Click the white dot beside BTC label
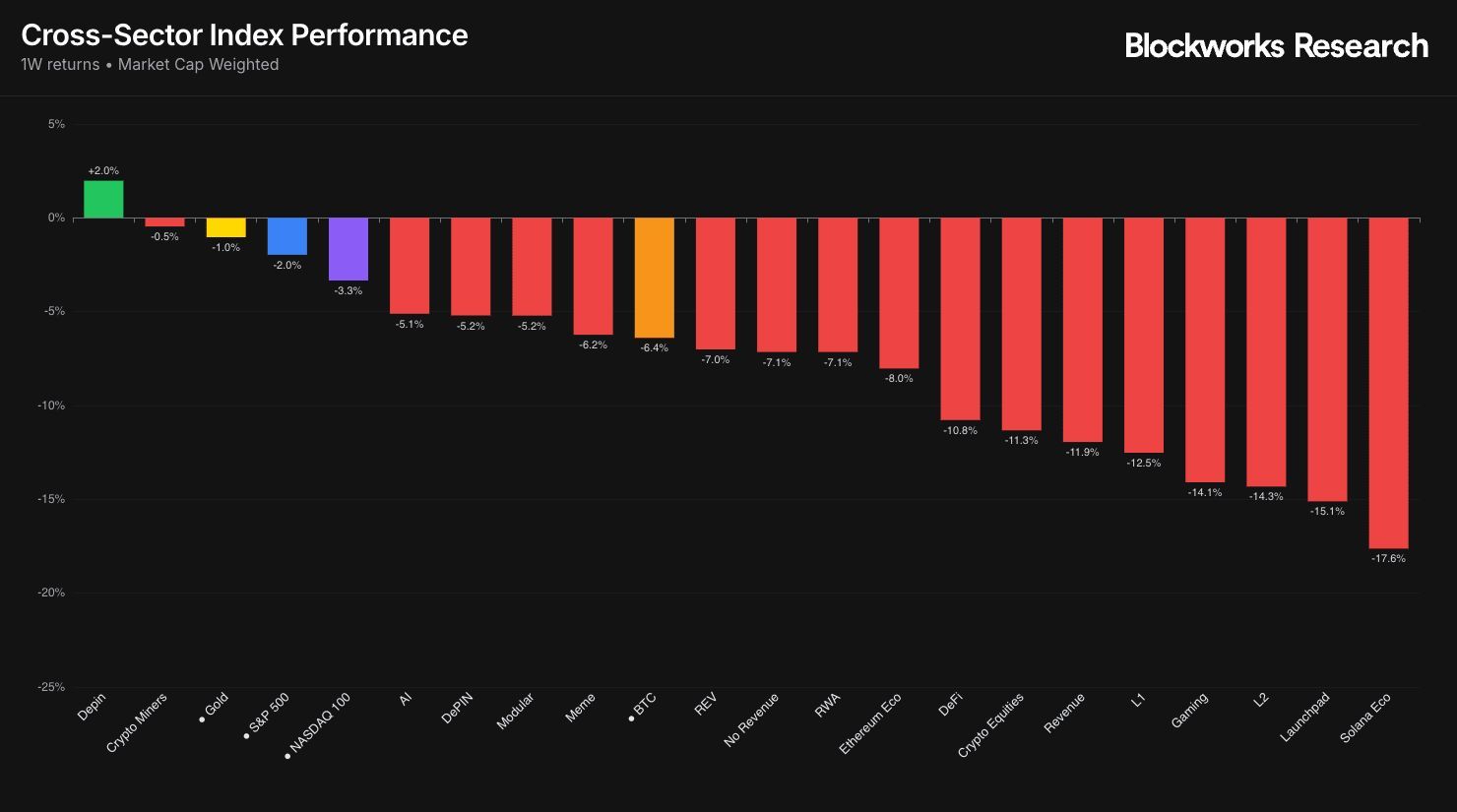This screenshot has height=812, width=1457. 631,719
